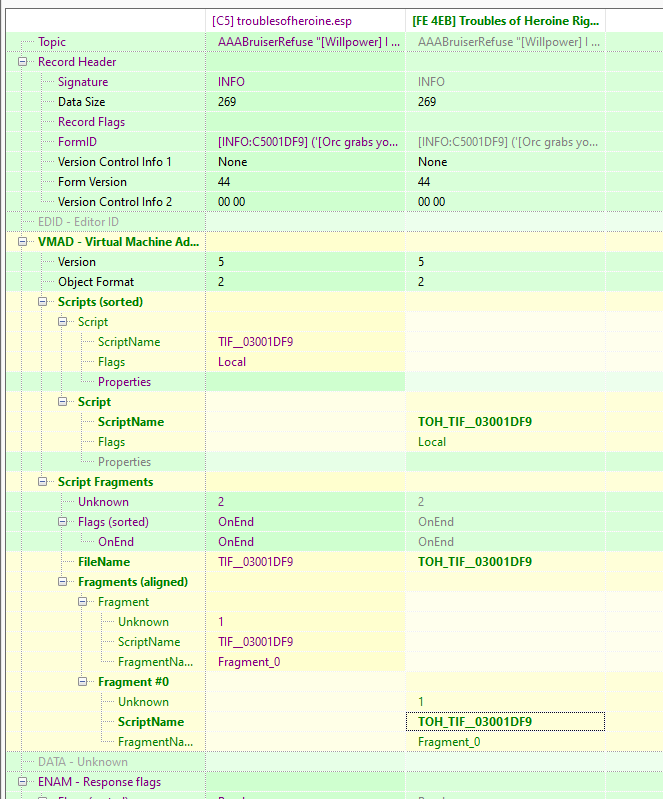This screenshot has width=663, height=799.
Task: Click the grayed FormID value in FE 4EB column
Action: (x=506, y=142)
